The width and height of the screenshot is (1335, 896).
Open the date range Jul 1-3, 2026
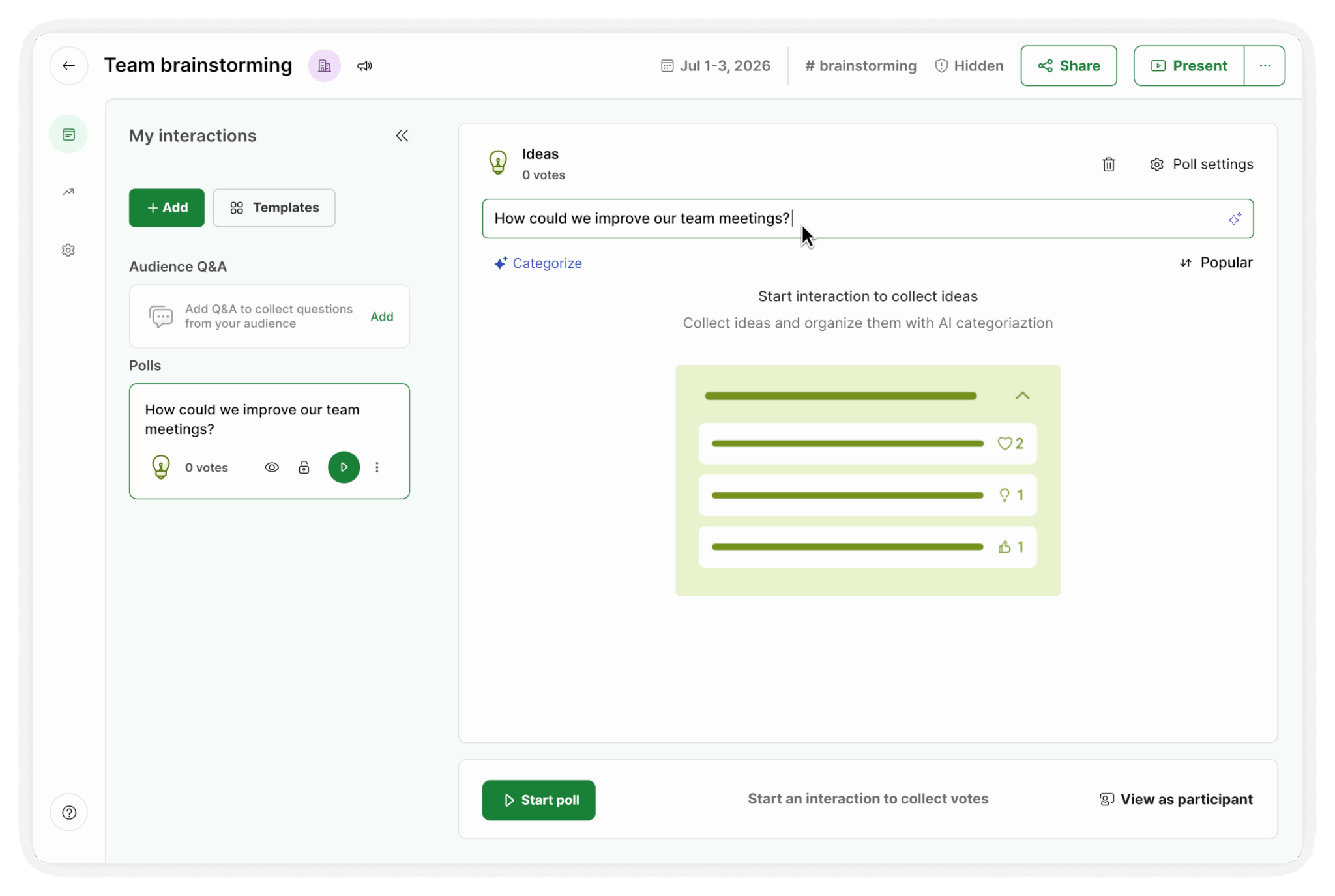(x=715, y=66)
